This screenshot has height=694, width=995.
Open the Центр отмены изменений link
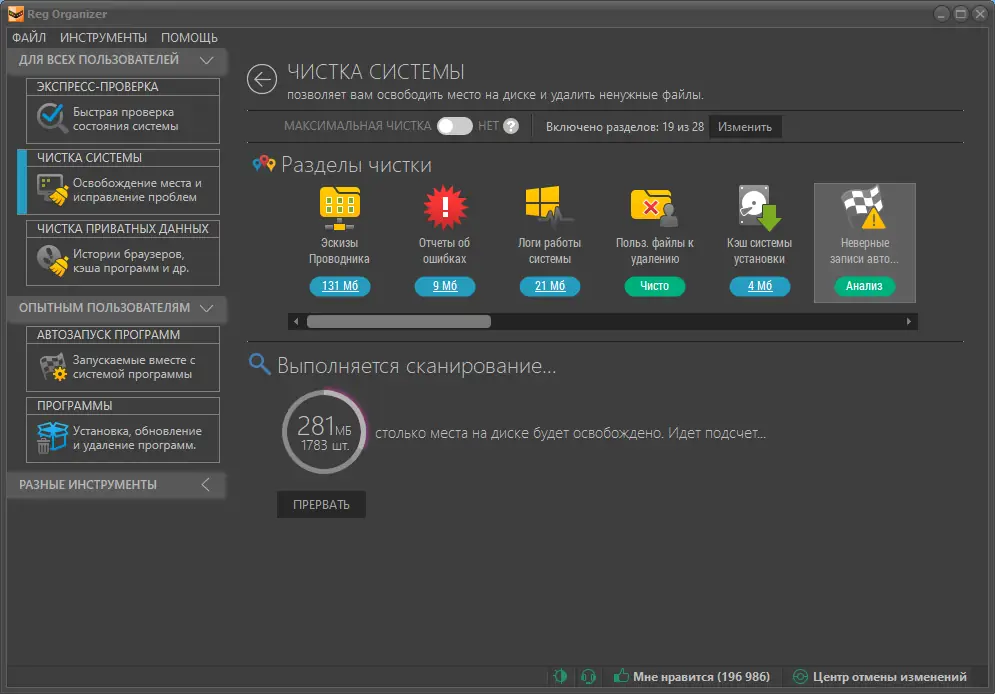click(890, 677)
